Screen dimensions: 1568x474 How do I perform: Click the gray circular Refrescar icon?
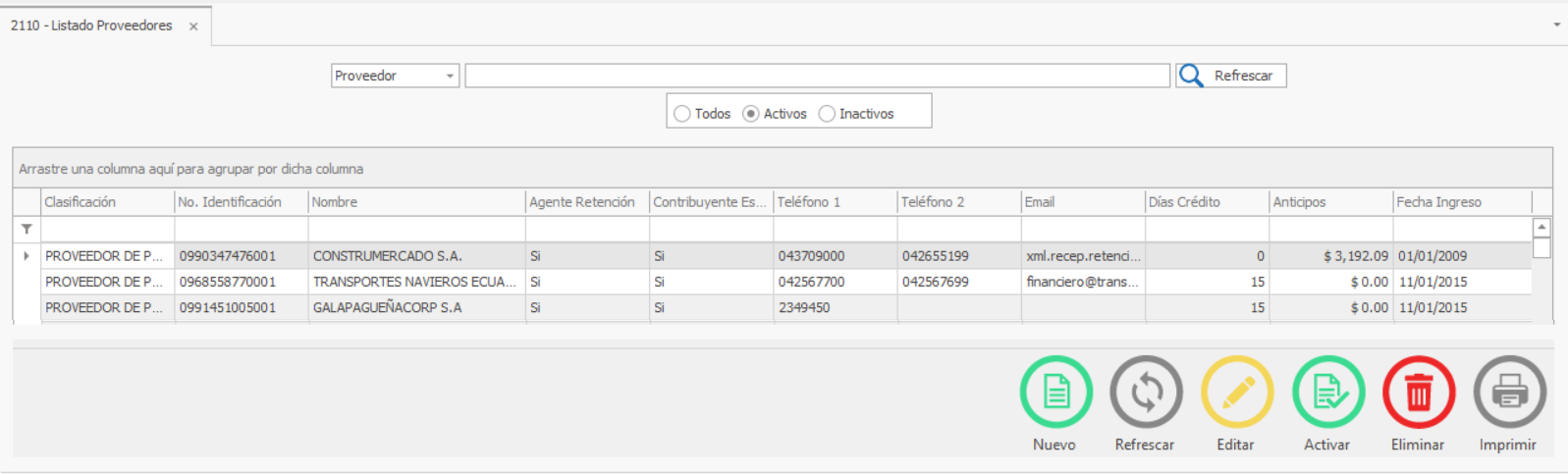click(x=1146, y=392)
